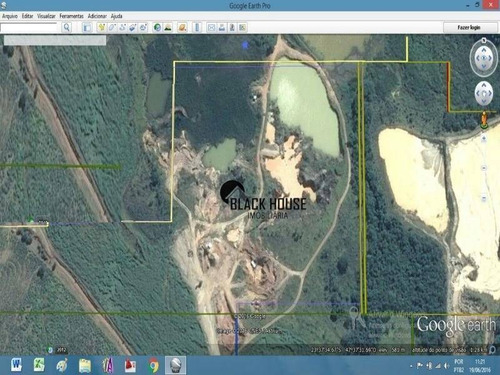
Task: Click the magnifying glass search button
Action: coord(67,27)
